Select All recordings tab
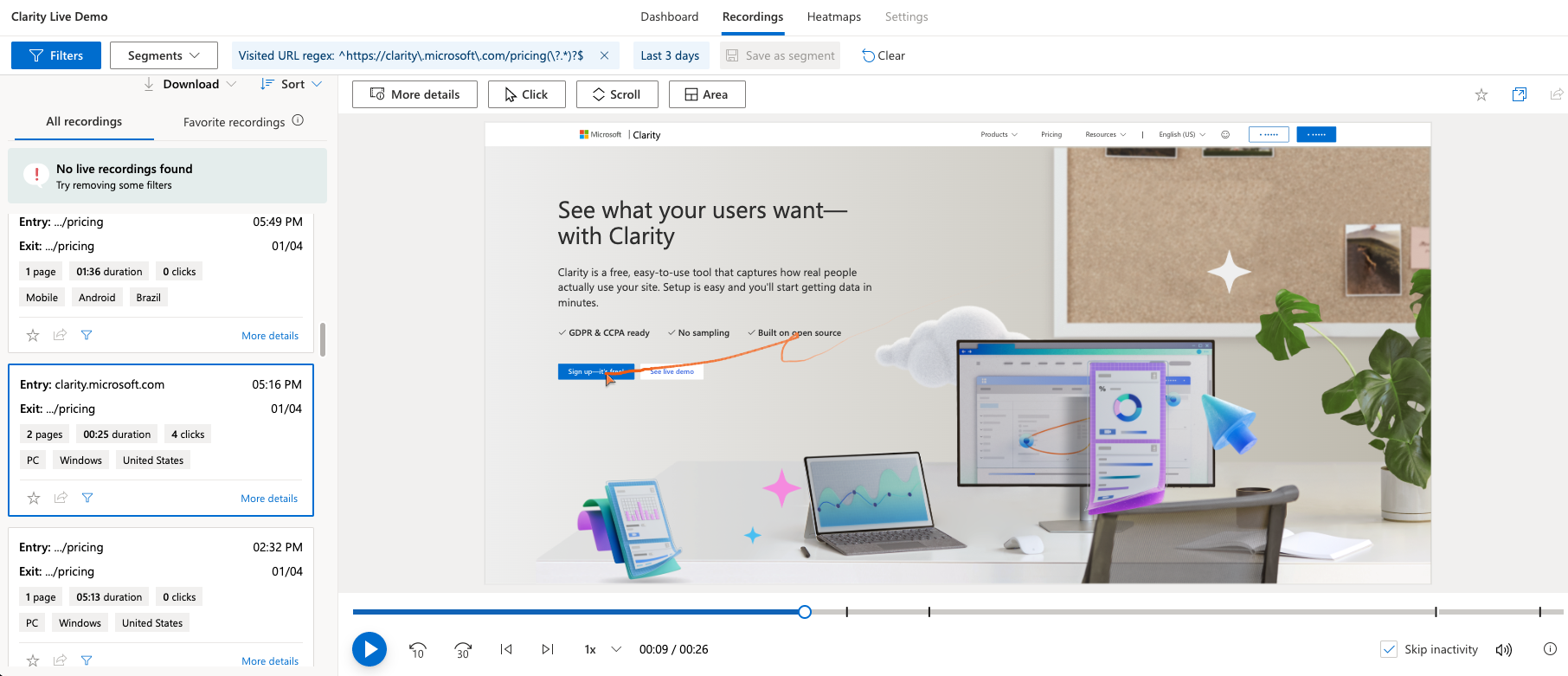This screenshot has width=1568, height=676. [84, 122]
